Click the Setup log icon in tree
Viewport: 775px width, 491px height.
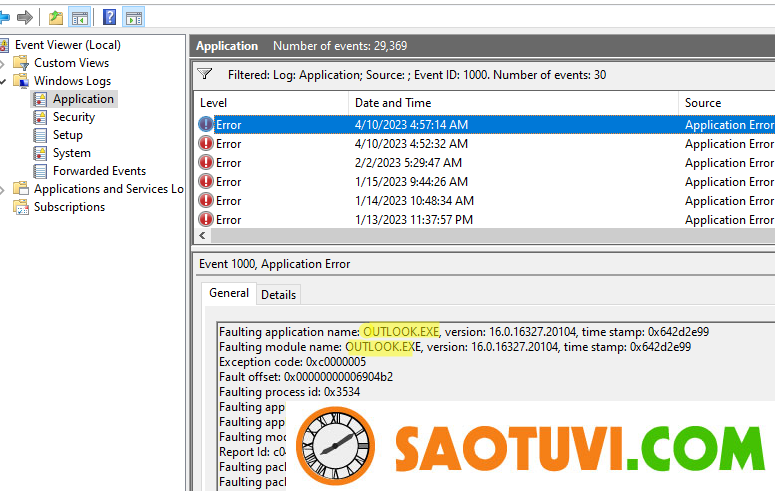click(x=40, y=135)
